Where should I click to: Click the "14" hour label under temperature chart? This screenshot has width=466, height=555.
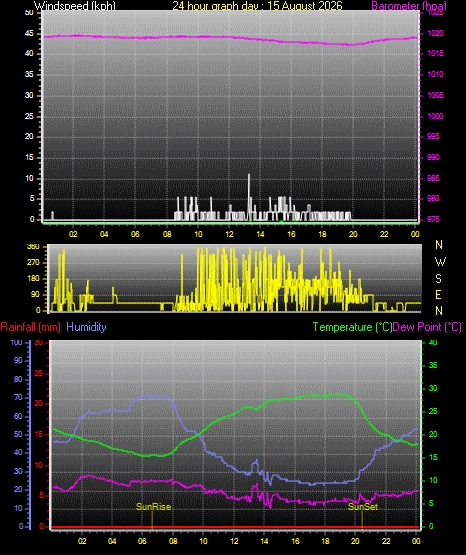point(264,541)
